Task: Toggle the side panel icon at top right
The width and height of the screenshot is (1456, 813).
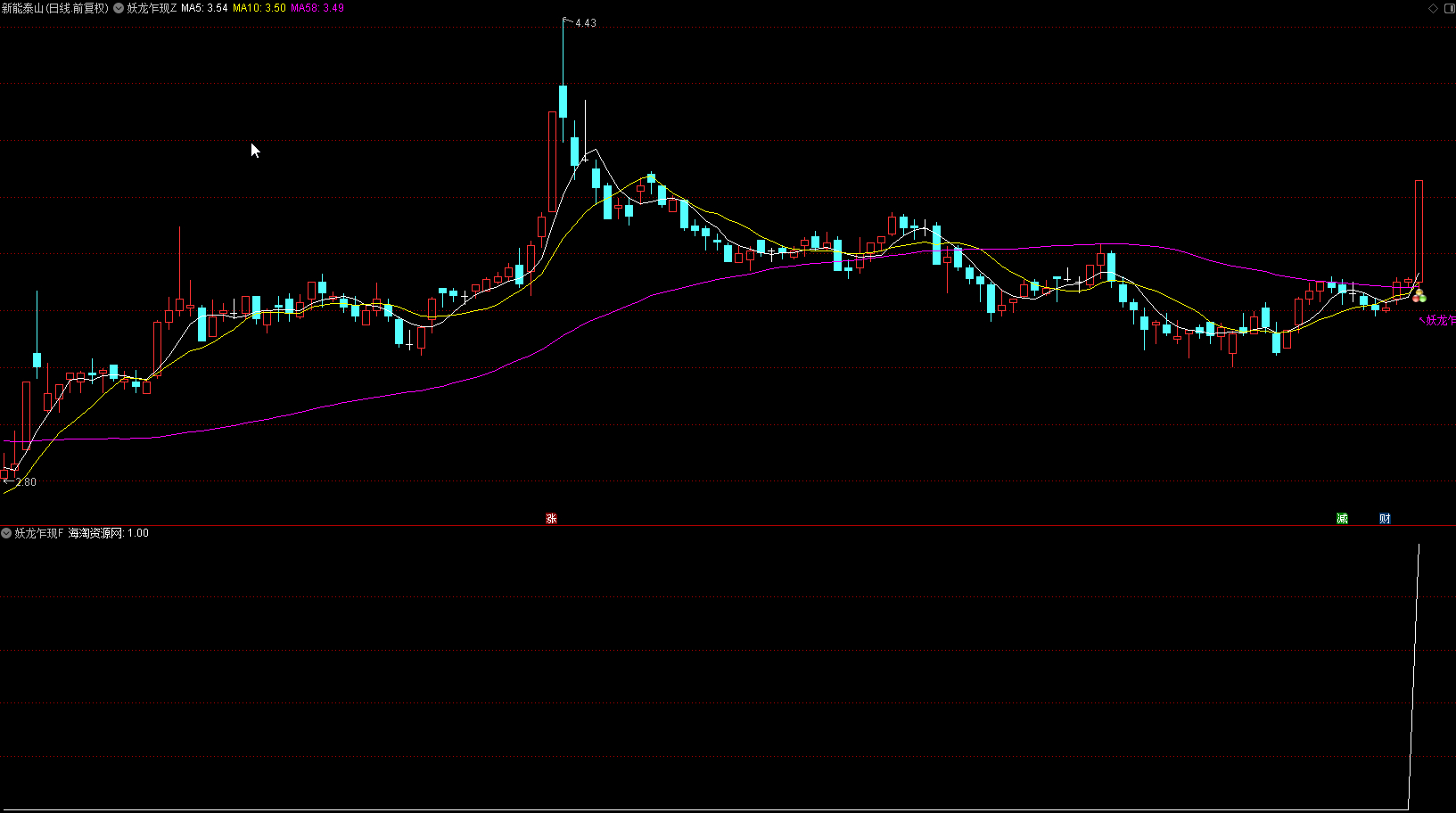Action: (x=1448, y=8)
